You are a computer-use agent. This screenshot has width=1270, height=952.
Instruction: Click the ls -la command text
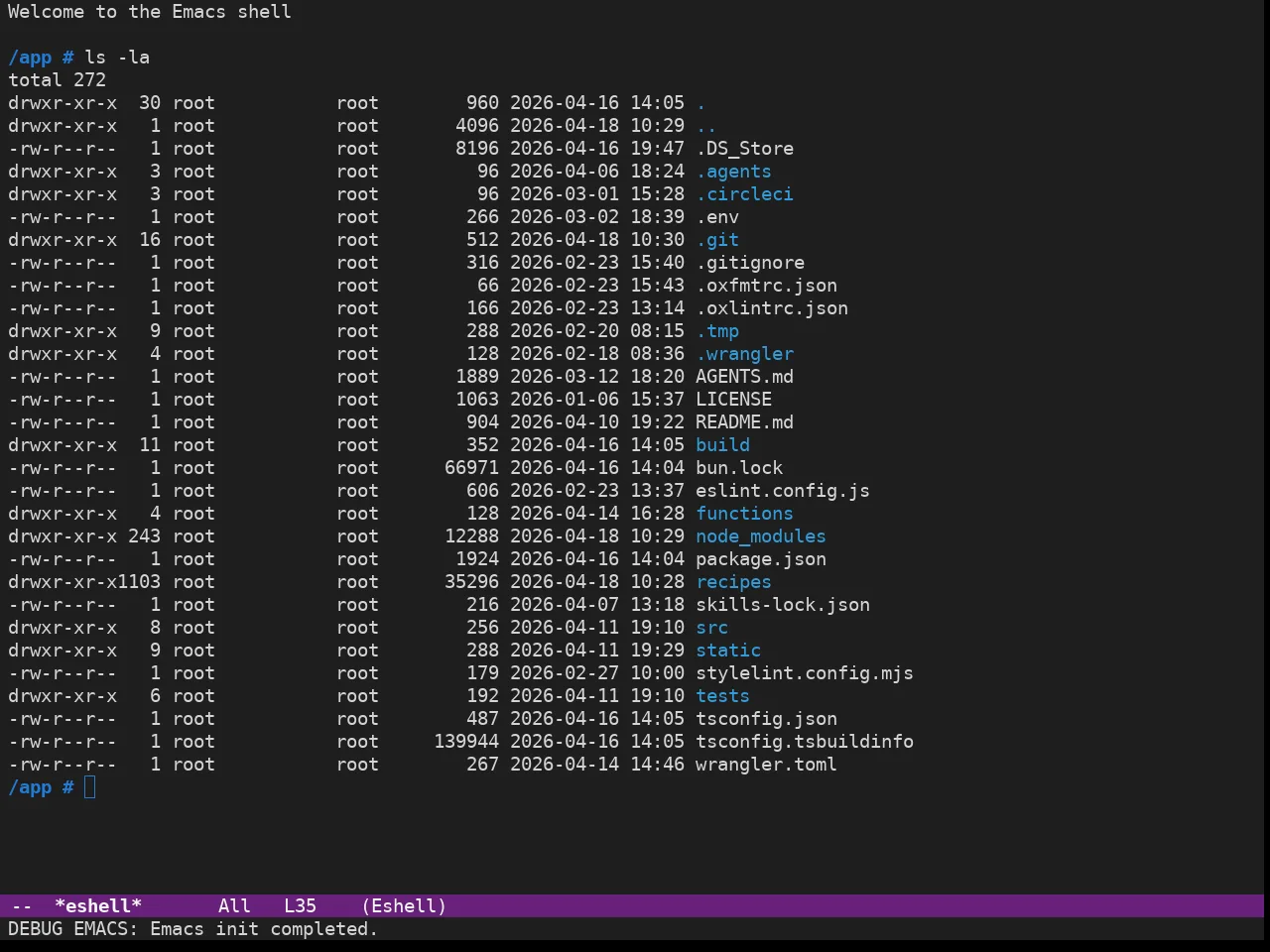point(117,58)
